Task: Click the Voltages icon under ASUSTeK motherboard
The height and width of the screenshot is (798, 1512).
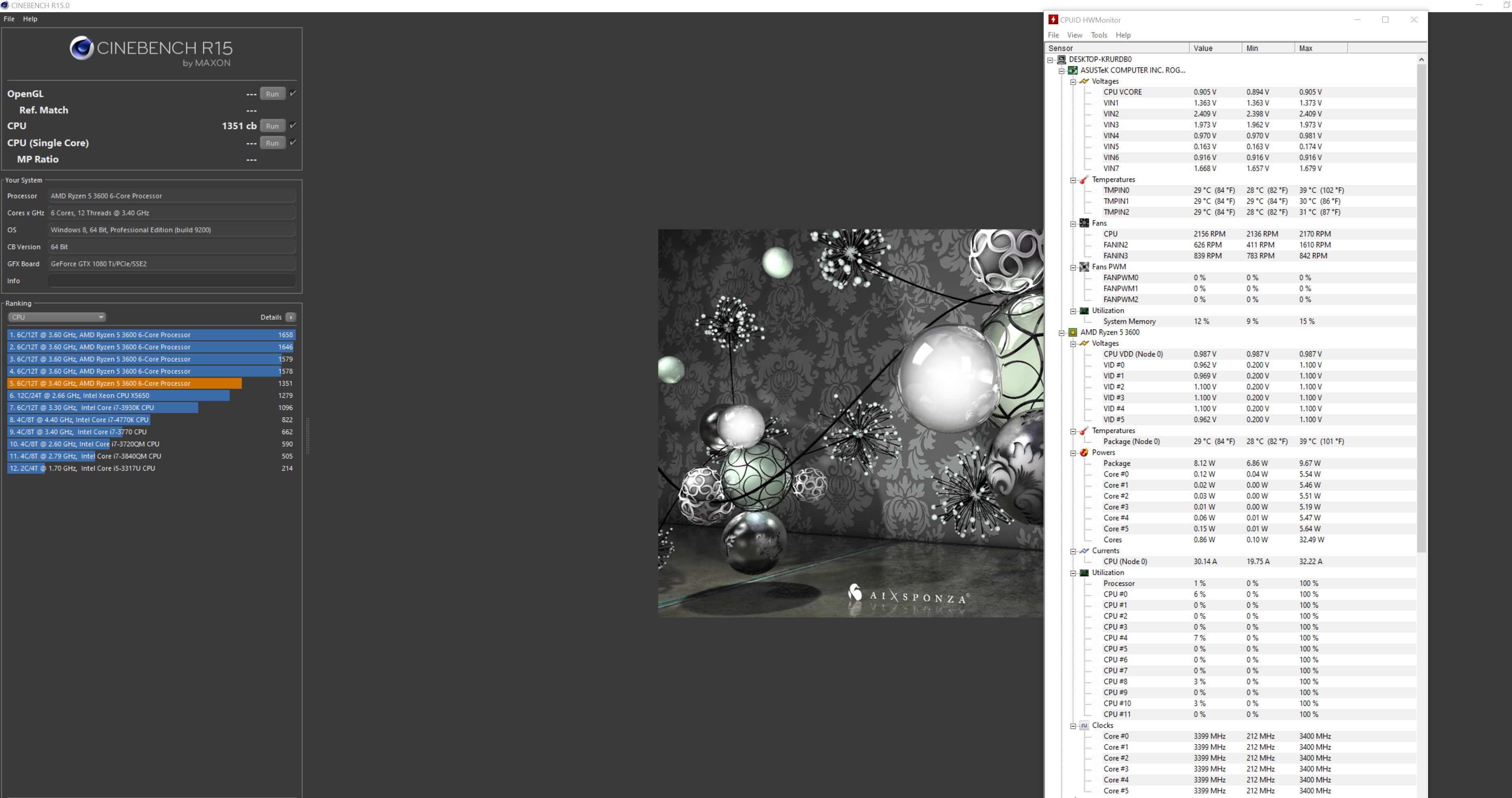Action: coord(1084,81)
